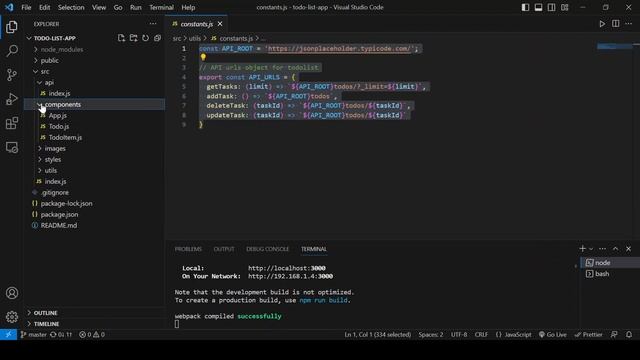Open notifications bell in status bar

coord(629,334)
